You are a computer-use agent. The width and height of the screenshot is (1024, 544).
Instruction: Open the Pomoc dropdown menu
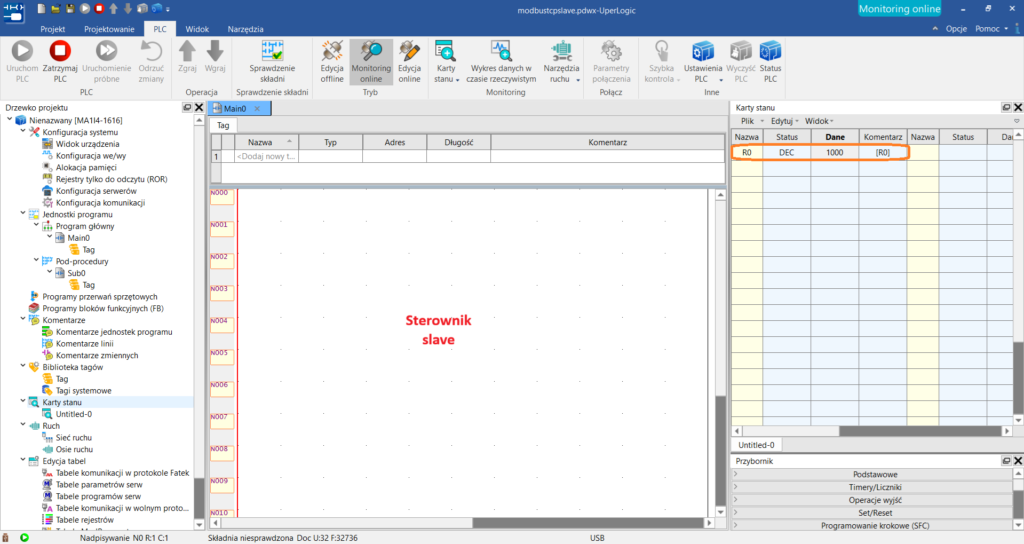click(x=991, y=29)
